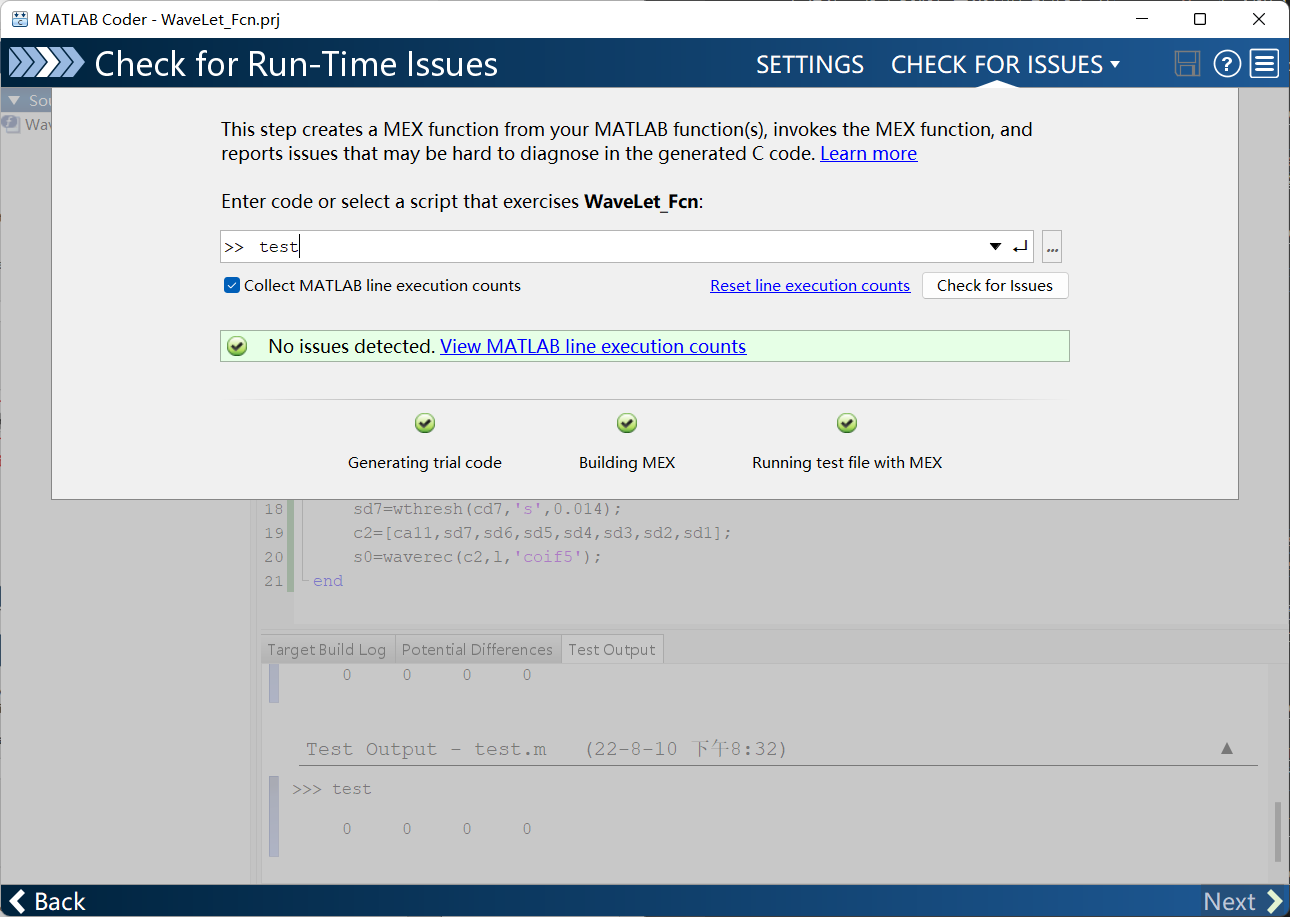The image size is (1290, 917).
Task: Click the output pane vertical scrollbar thumb
Action: (x=1279, y=830)
